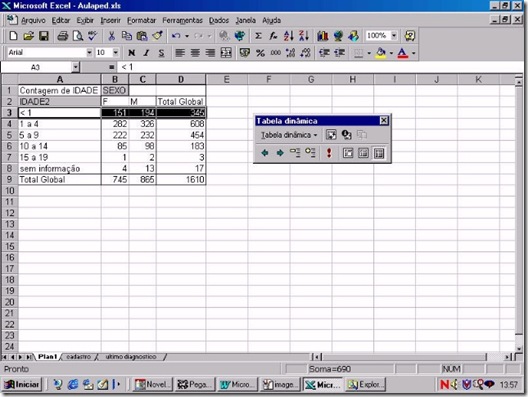
Task: Copy selection with the Copy icon
Action: [x=127, y=36]
